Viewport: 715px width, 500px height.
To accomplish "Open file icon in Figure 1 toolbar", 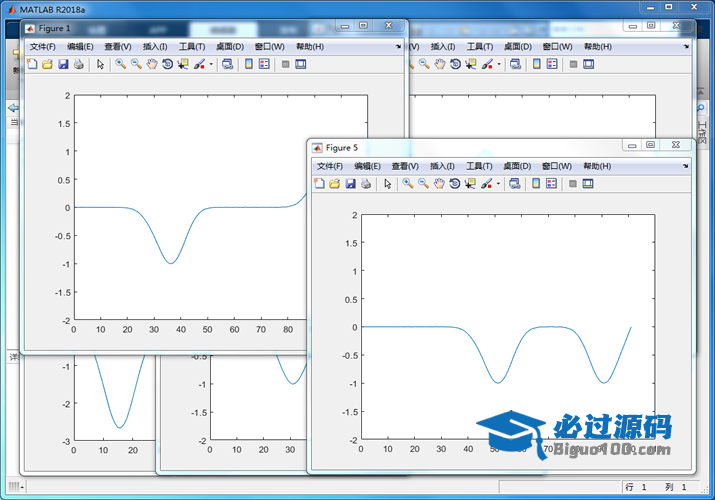I will [47, 64].
